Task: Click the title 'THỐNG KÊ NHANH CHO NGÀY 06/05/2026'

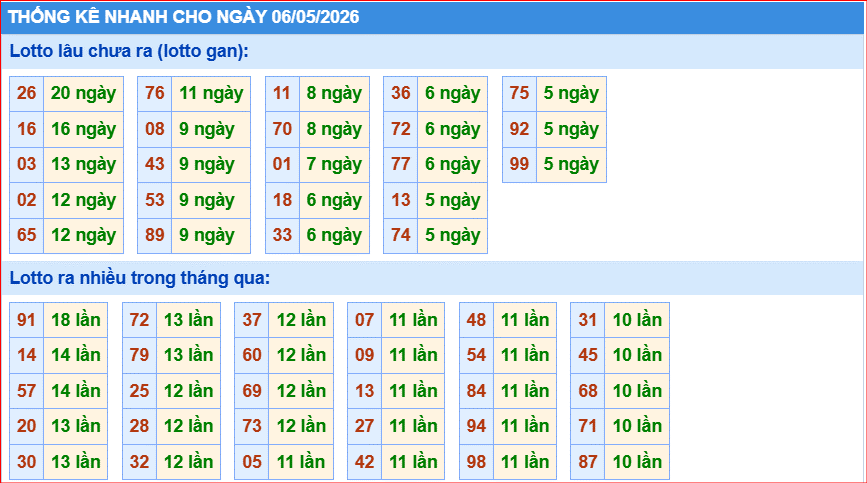Action: [x=184, y=17]
